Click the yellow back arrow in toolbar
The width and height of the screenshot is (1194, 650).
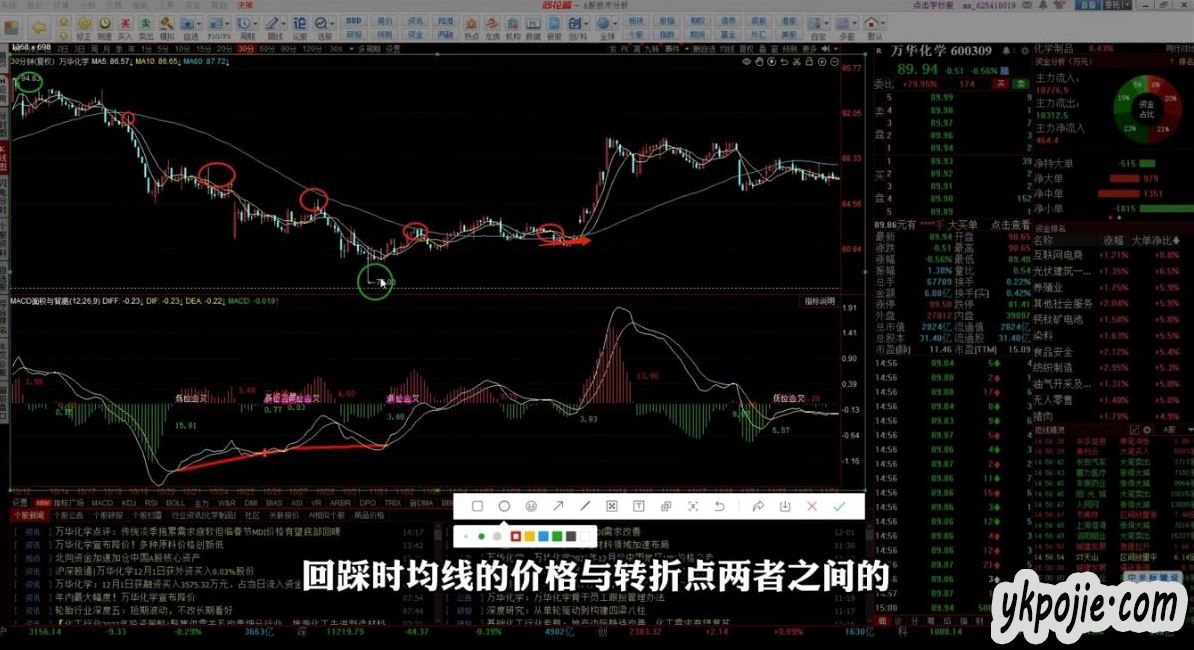click(x=39, y=27)
